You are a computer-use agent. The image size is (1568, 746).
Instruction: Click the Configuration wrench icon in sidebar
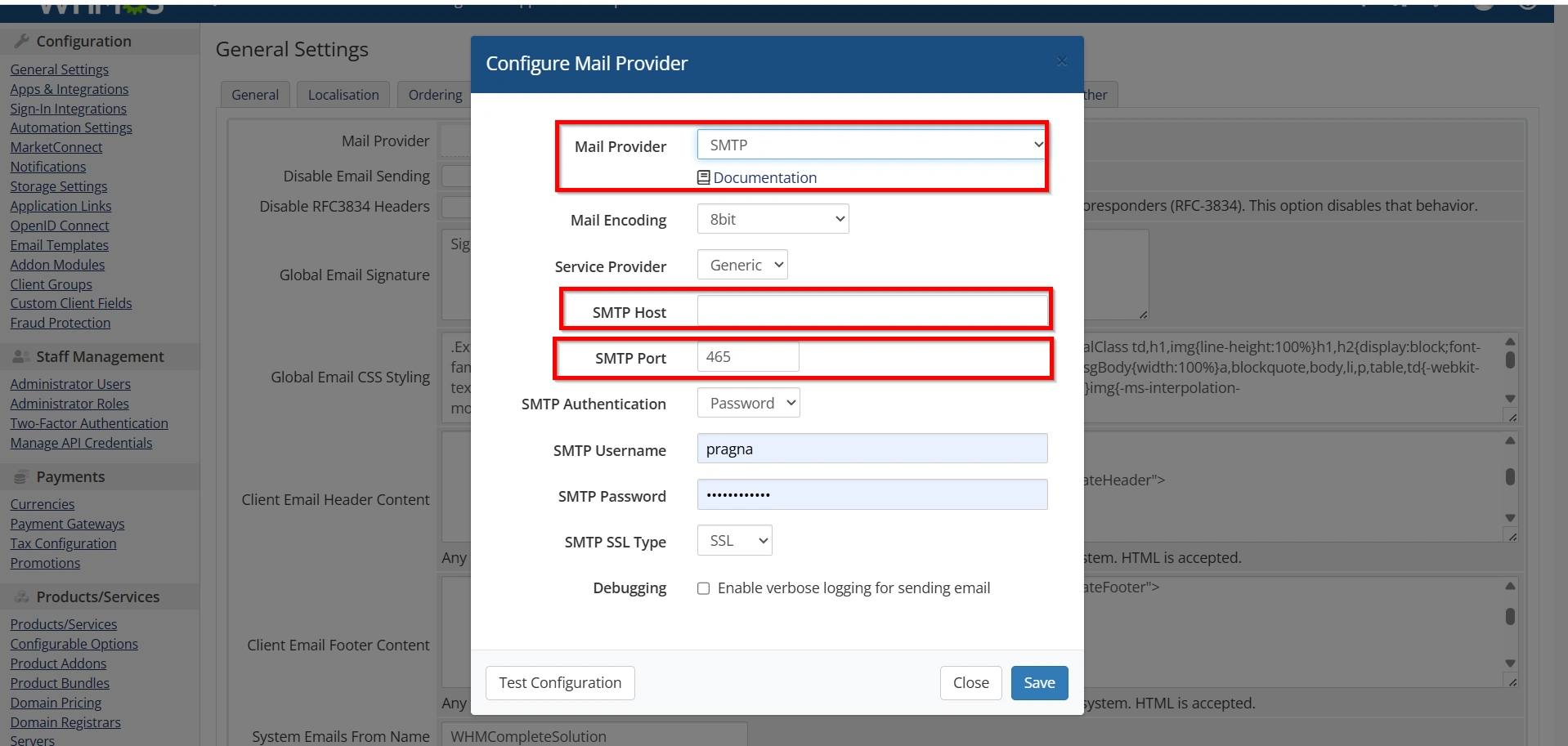pos(22,41)
